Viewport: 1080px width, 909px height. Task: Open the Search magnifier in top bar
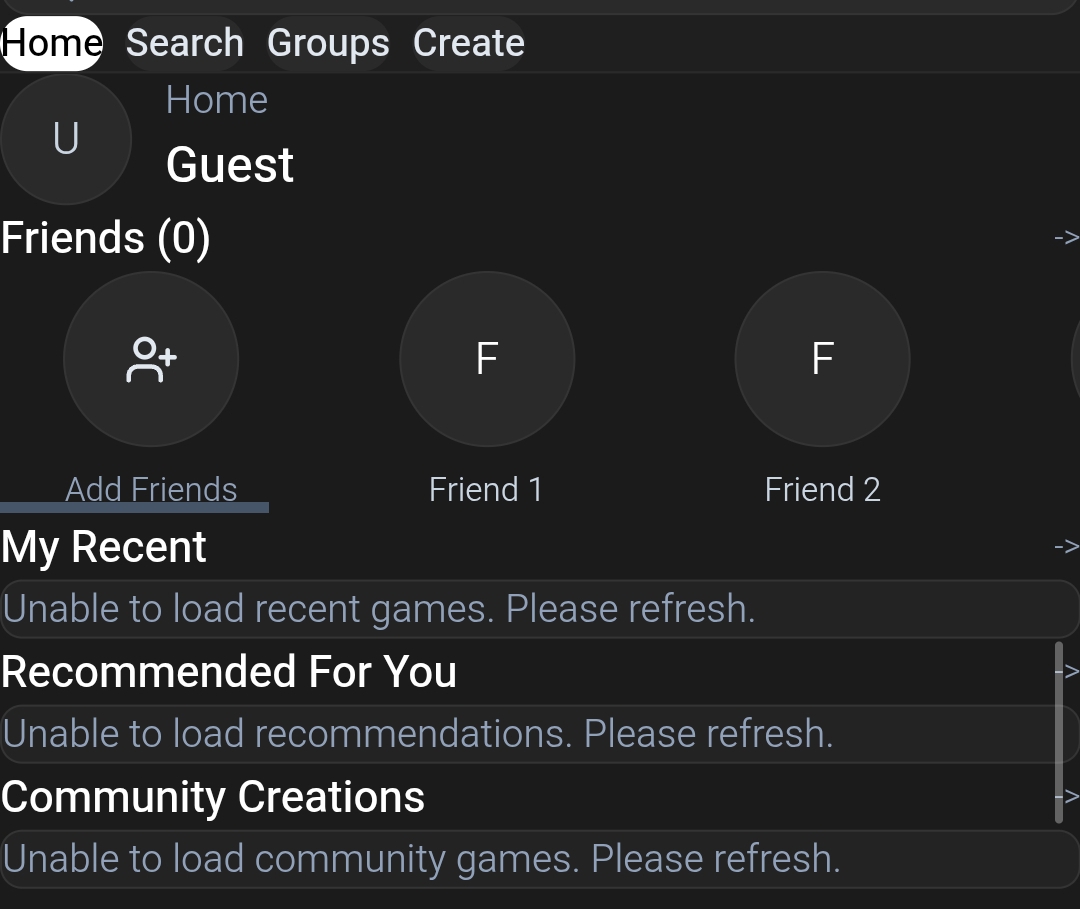click(183, 42)
